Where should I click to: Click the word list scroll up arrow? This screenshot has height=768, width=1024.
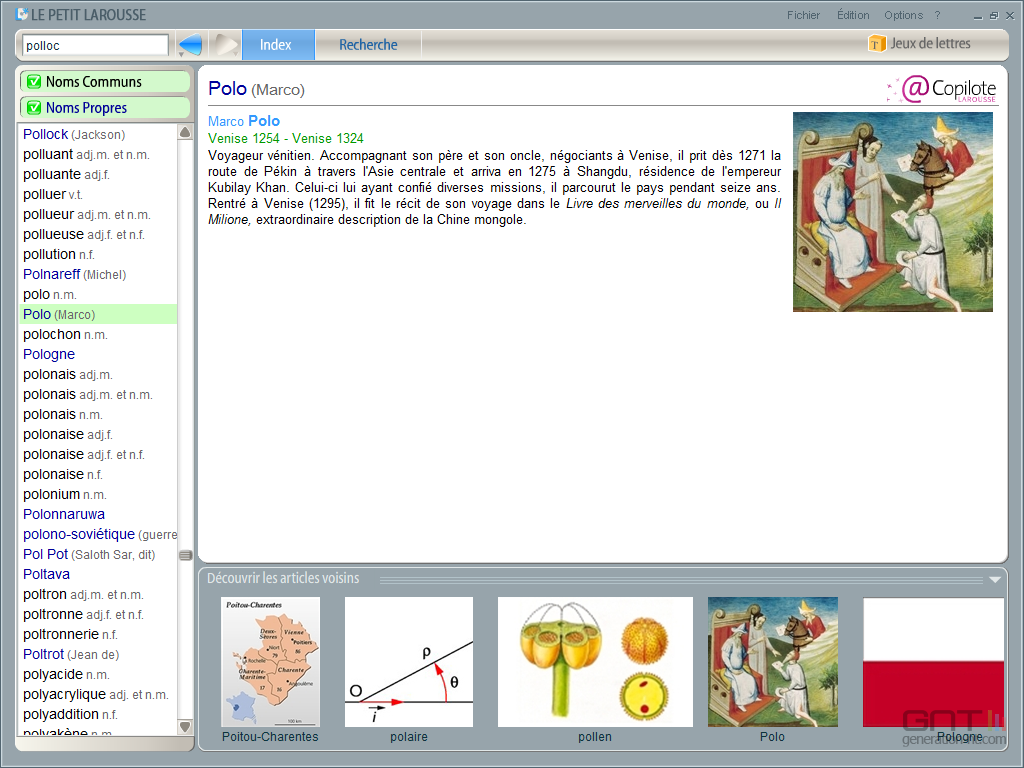(x=185, y=133)
